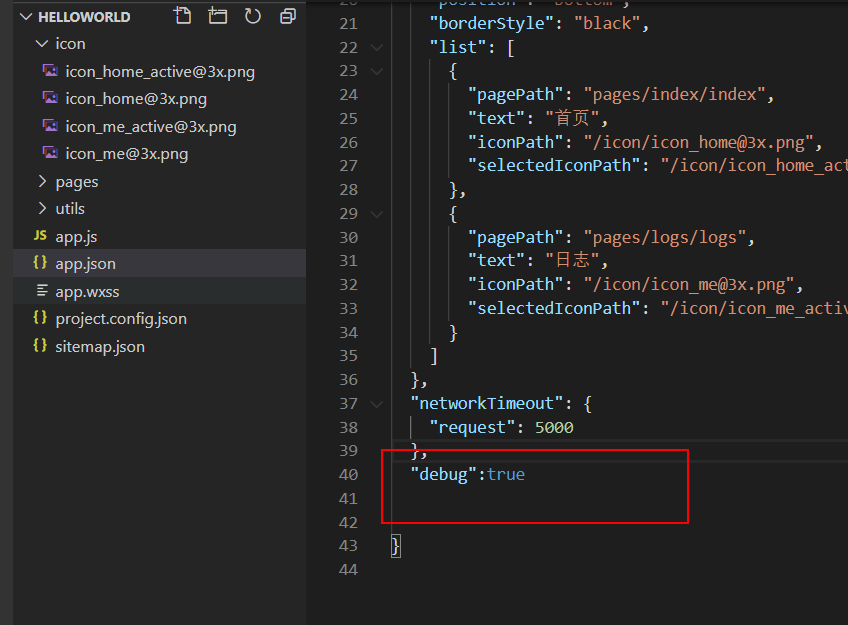Open sitemap.json file
Viewport: 848px width, 625px height.
click(x=100, y=347)
